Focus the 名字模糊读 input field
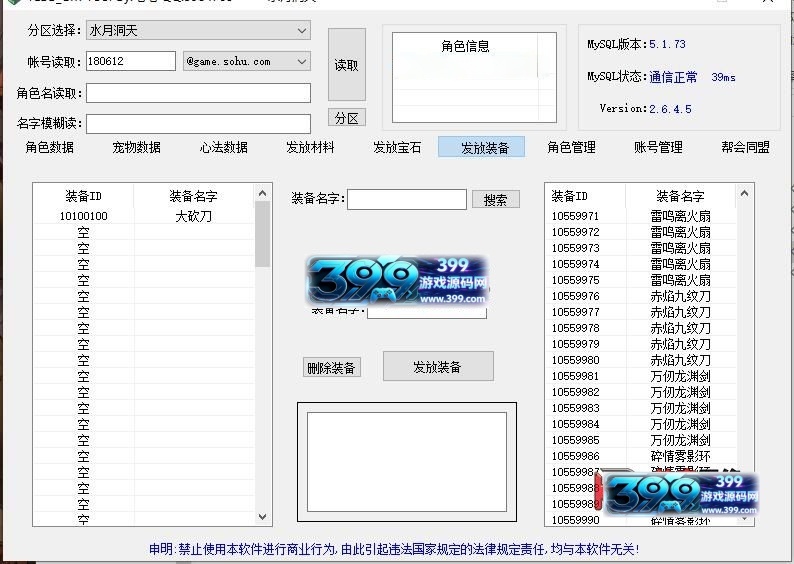The height and width of the screenshot is (564, 794). point(198,124)
